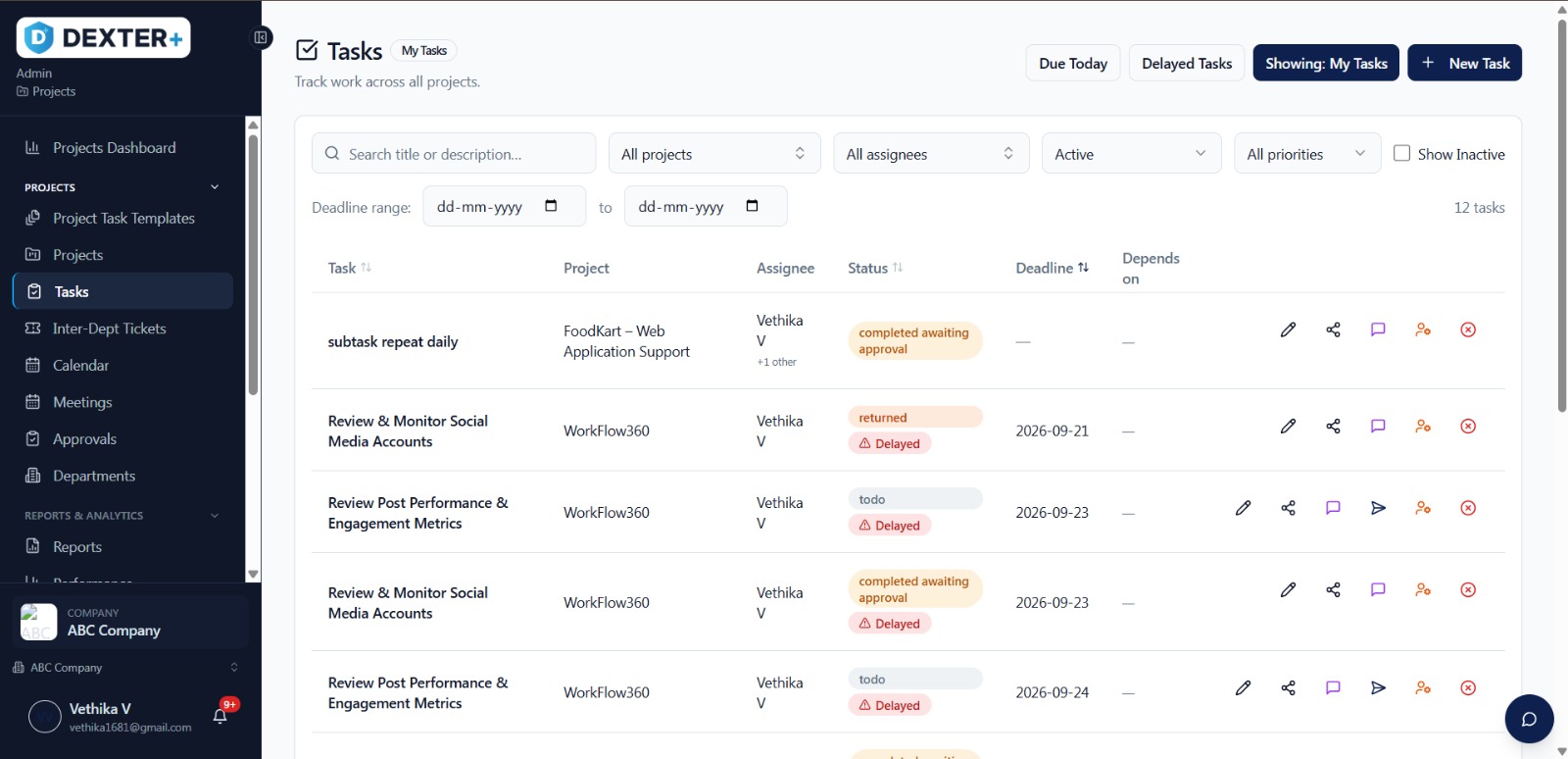This screenshot has width=1568, height=759.
Task: Collapse the REPORTS & ANALYTICS section
Action: [215, 516]
